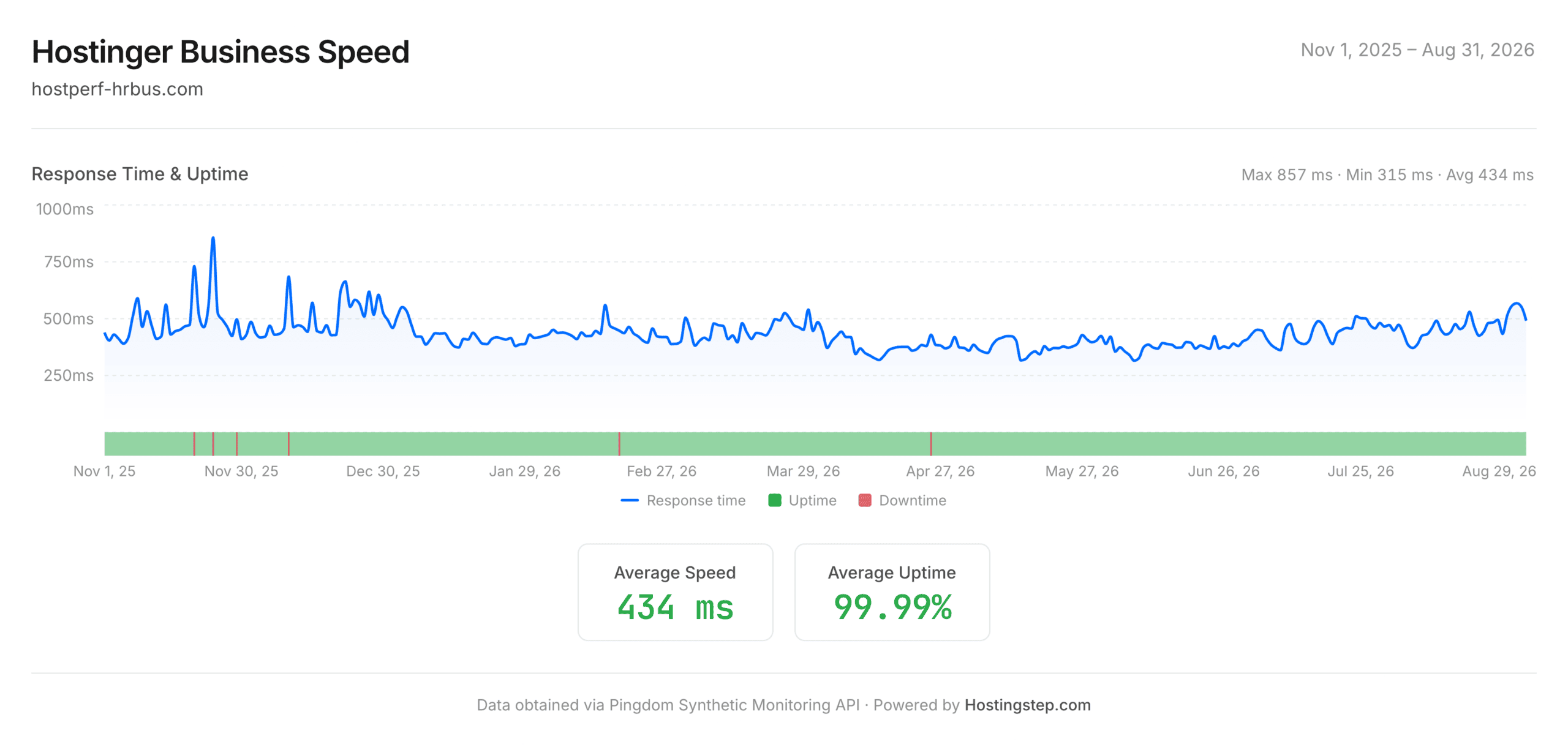Click the Feb 27, 26 axis label
Image resolution: width=1568 pixels, height=747 pixels.
pos(661,471)
